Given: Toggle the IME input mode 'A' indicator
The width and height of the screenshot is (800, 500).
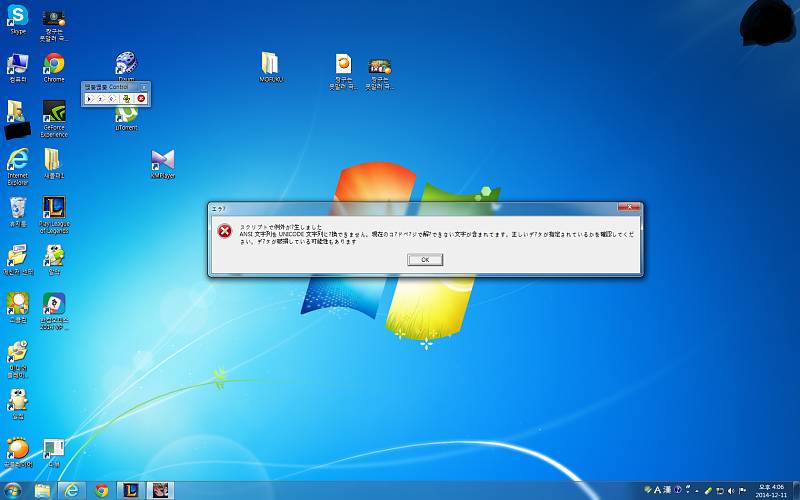Looking at the screenshot, I should tap(657, 490).
